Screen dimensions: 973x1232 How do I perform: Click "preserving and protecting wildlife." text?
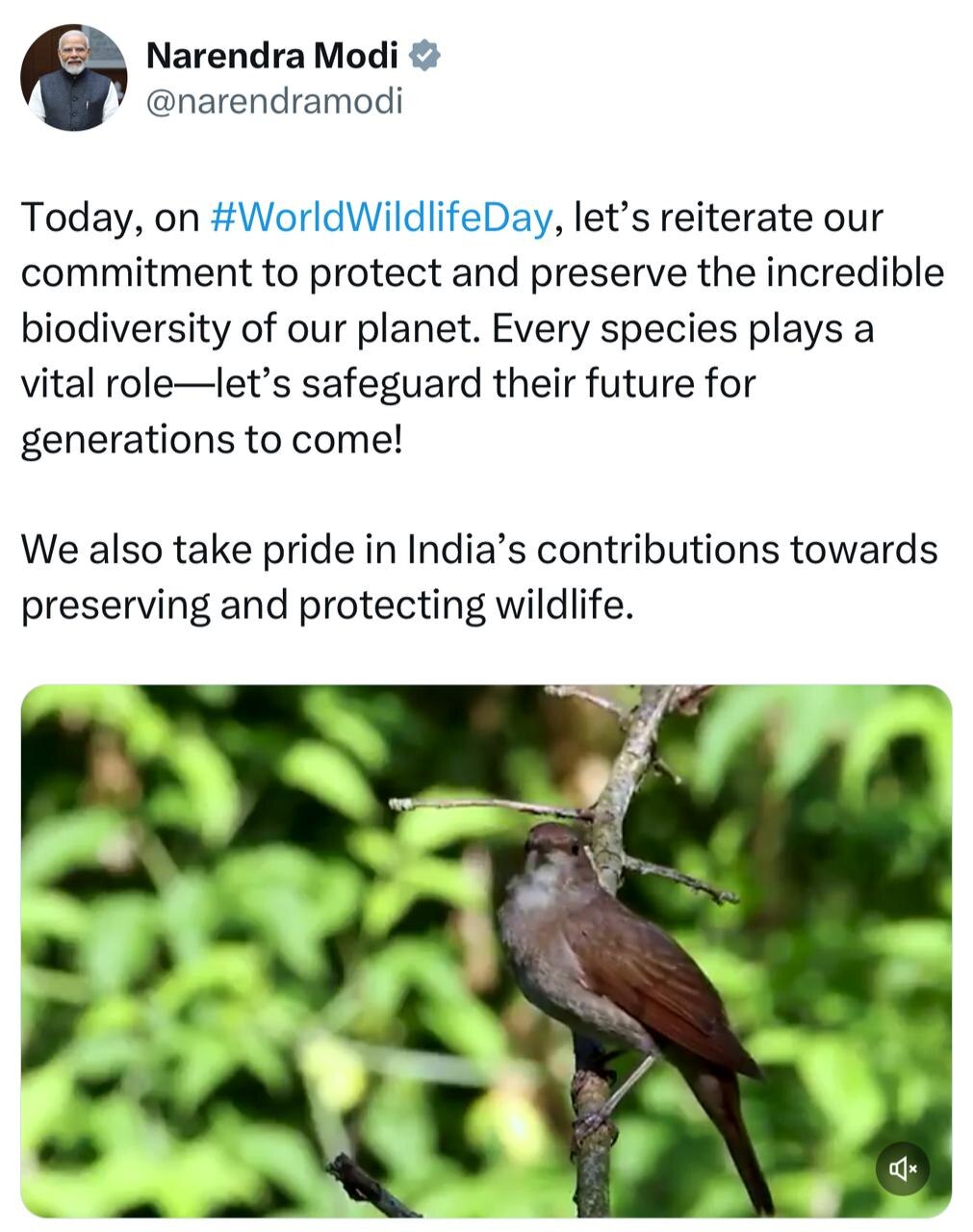point(327,605)
